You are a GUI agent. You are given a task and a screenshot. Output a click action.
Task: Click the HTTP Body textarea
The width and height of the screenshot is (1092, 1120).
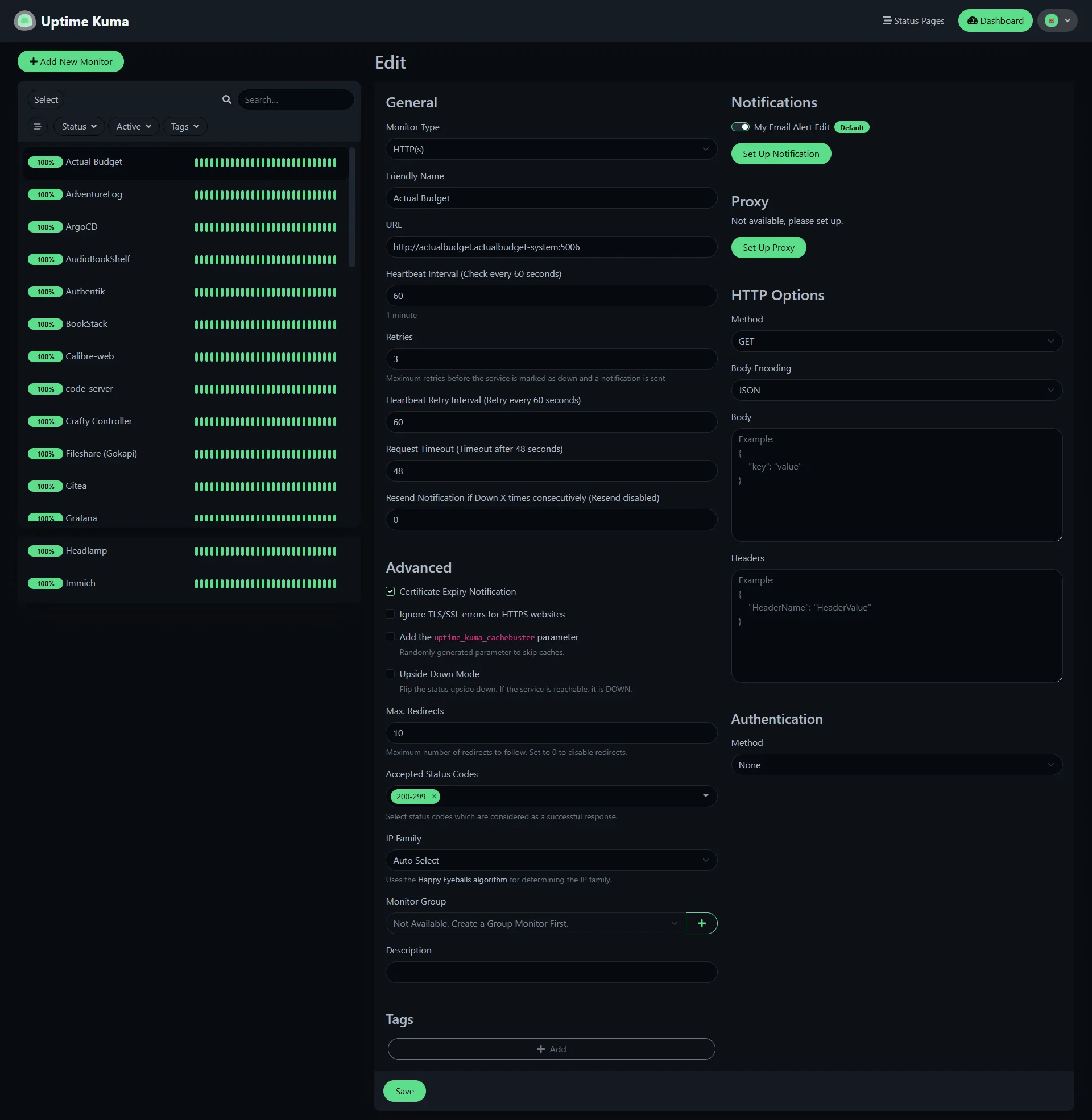pos(896,485)
